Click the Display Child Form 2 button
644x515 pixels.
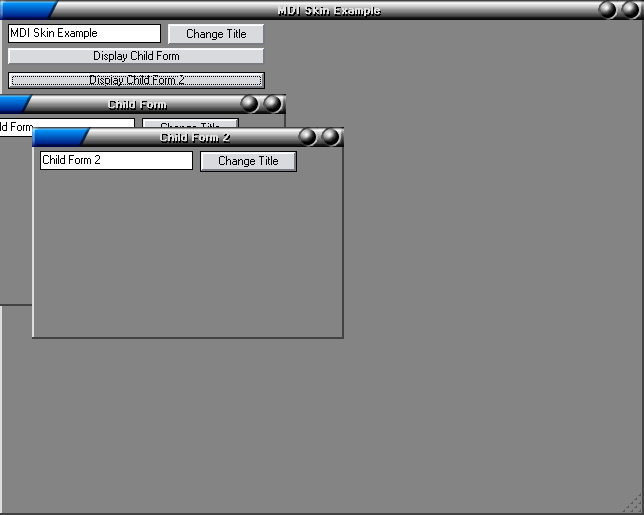(136, 80)
